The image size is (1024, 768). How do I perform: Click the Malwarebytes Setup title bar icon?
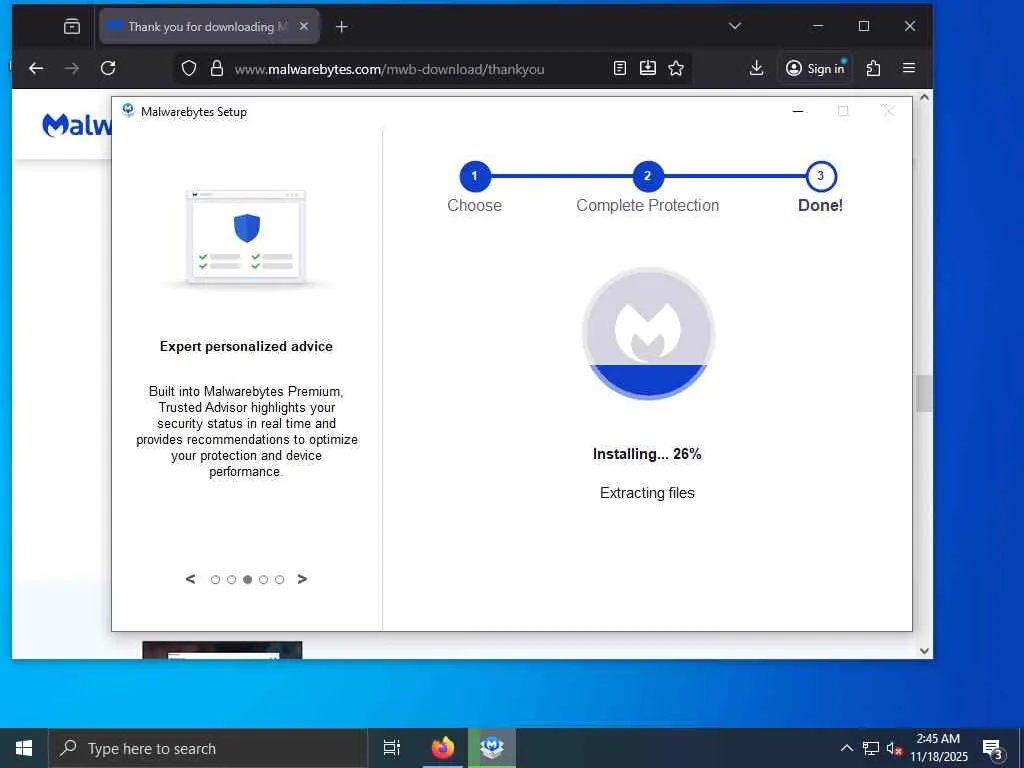[x=128, y=110]
